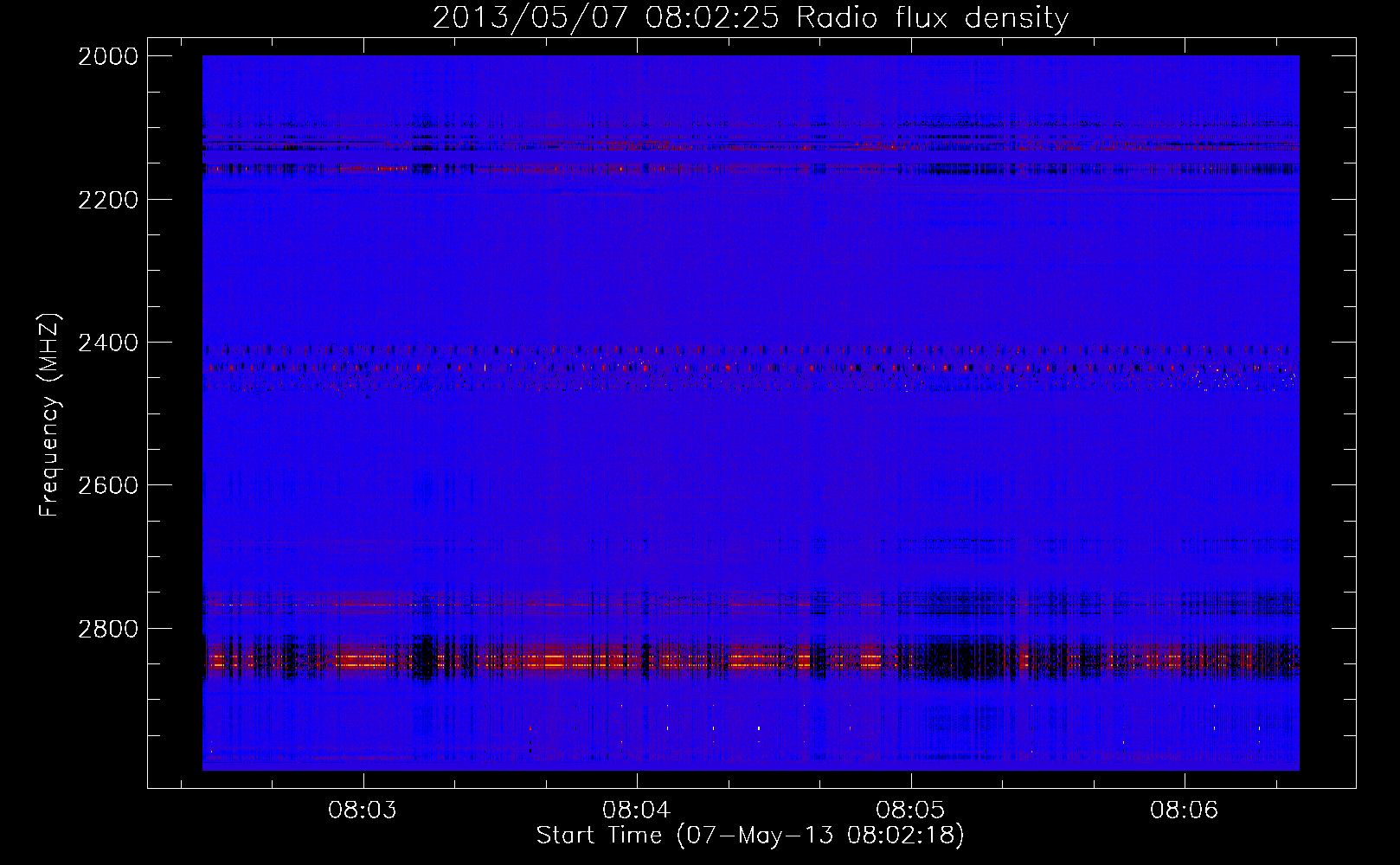Click the plot title "2013/05/07 08:02:25 Radio flux density"

pos(750,18)
